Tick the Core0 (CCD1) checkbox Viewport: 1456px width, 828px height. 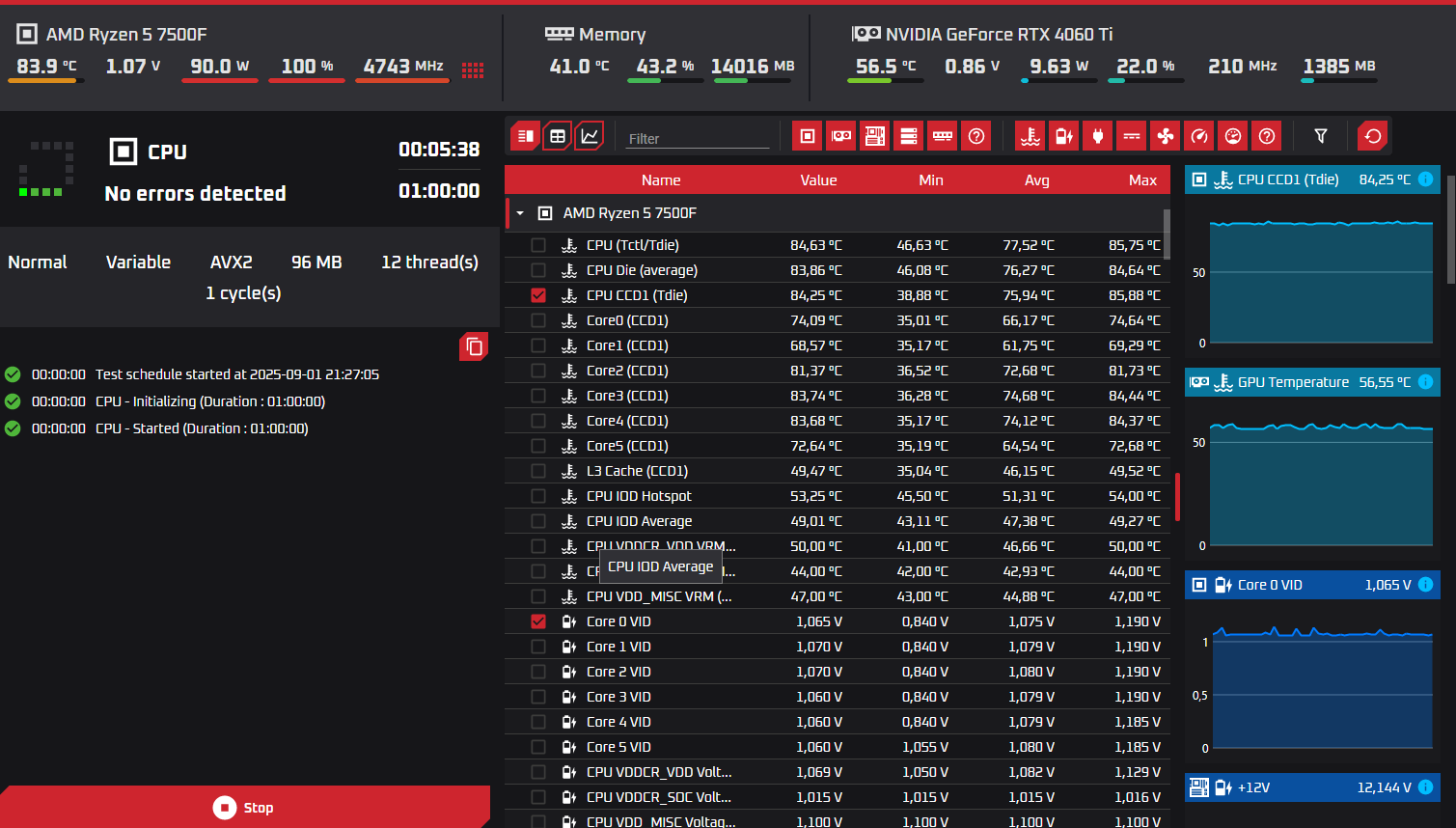click(x=538, y=320)
